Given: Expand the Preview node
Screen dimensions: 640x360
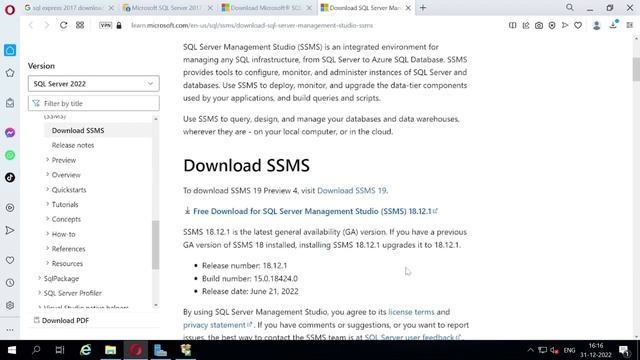Looking at the screenshot, I should tap(47, 160).
